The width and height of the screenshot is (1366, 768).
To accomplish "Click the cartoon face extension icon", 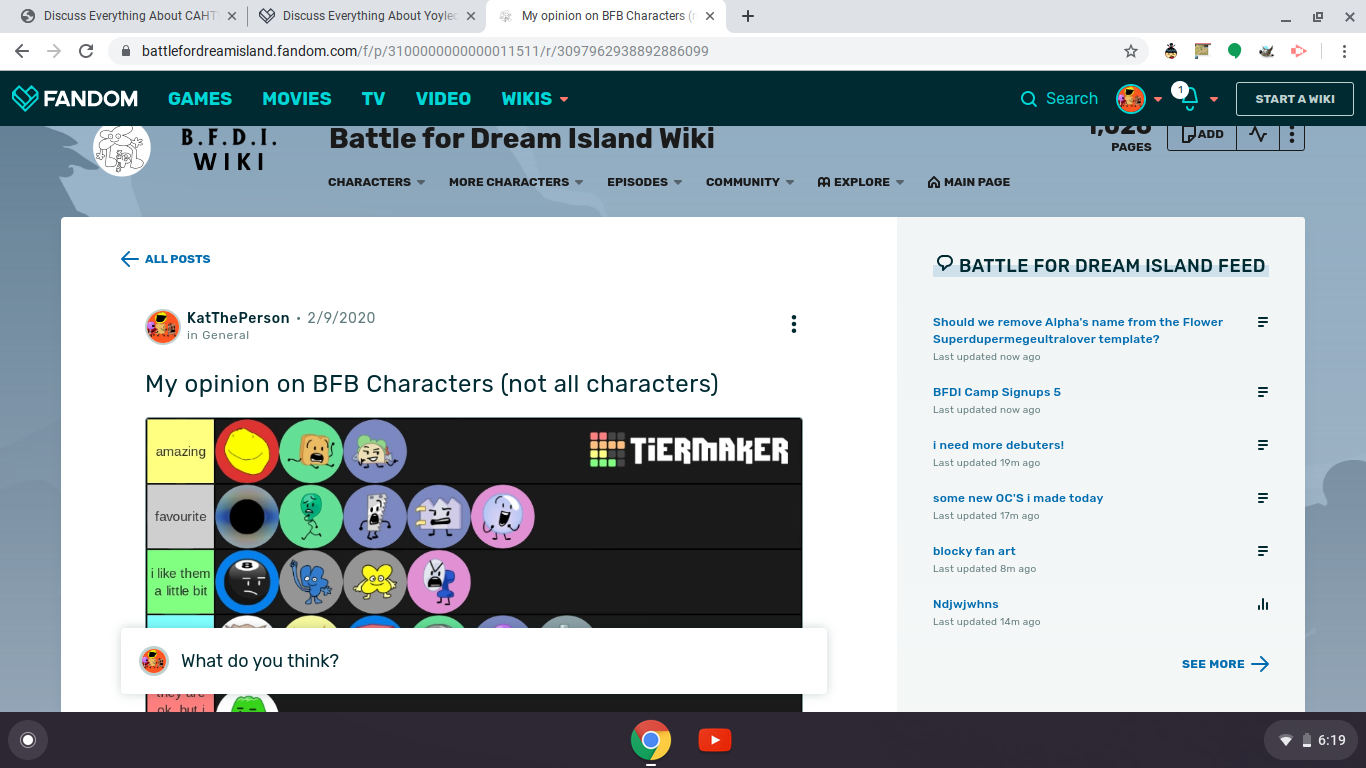I will pos(1171,51).
